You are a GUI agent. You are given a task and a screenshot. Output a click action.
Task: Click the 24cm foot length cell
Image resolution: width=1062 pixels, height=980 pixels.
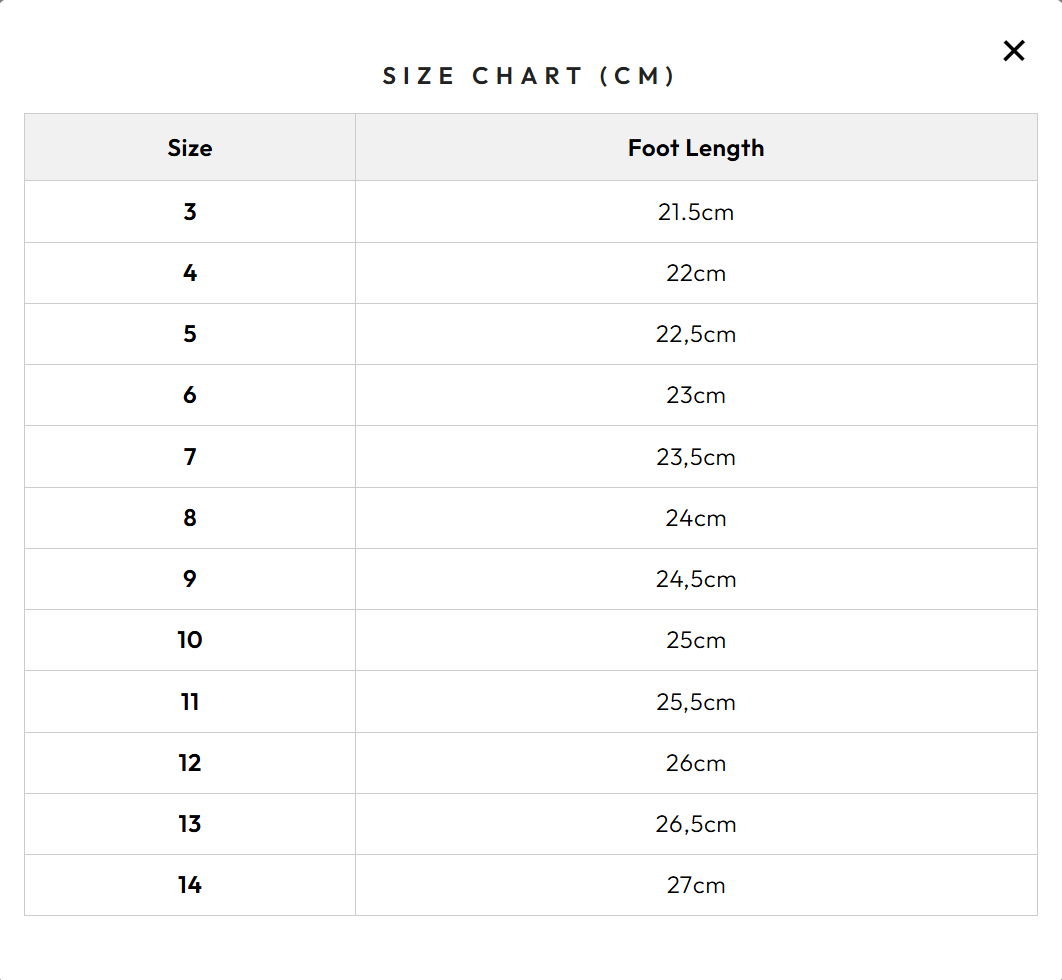click(696, 518)
